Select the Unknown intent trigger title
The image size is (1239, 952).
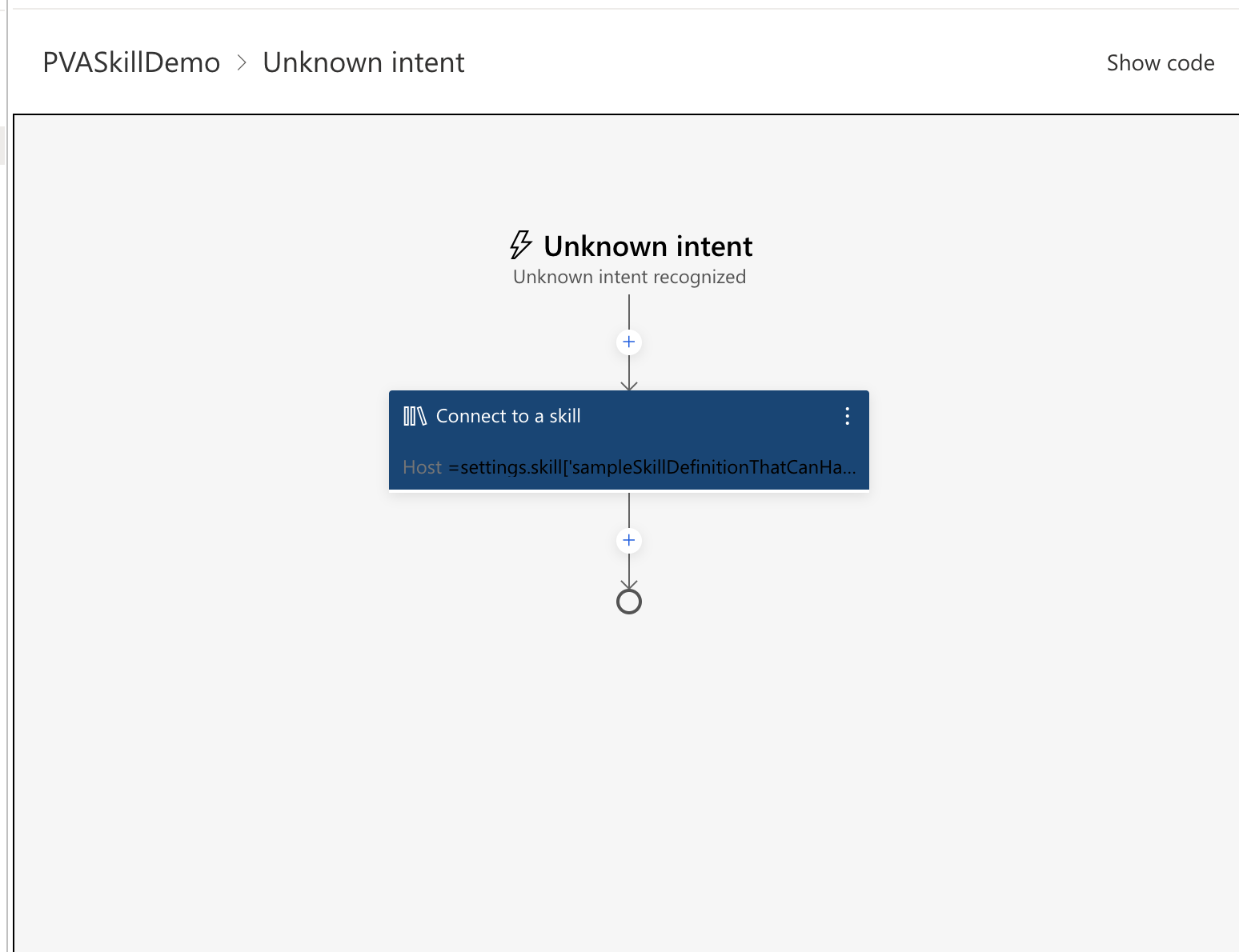[648, 246]
